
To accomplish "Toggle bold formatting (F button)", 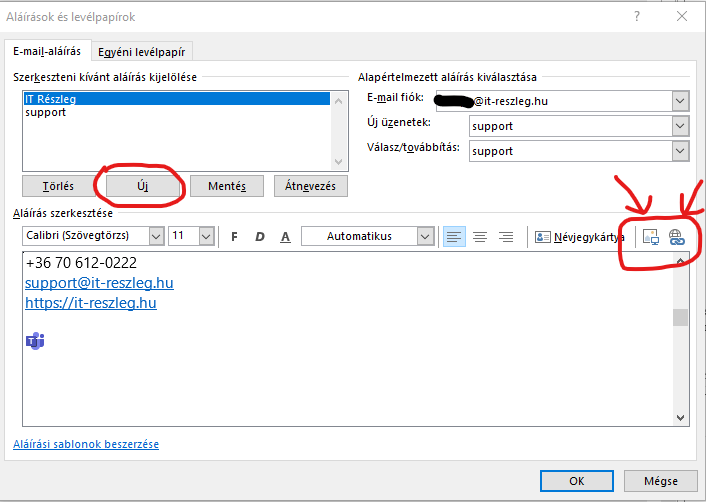I will (234, 237).
